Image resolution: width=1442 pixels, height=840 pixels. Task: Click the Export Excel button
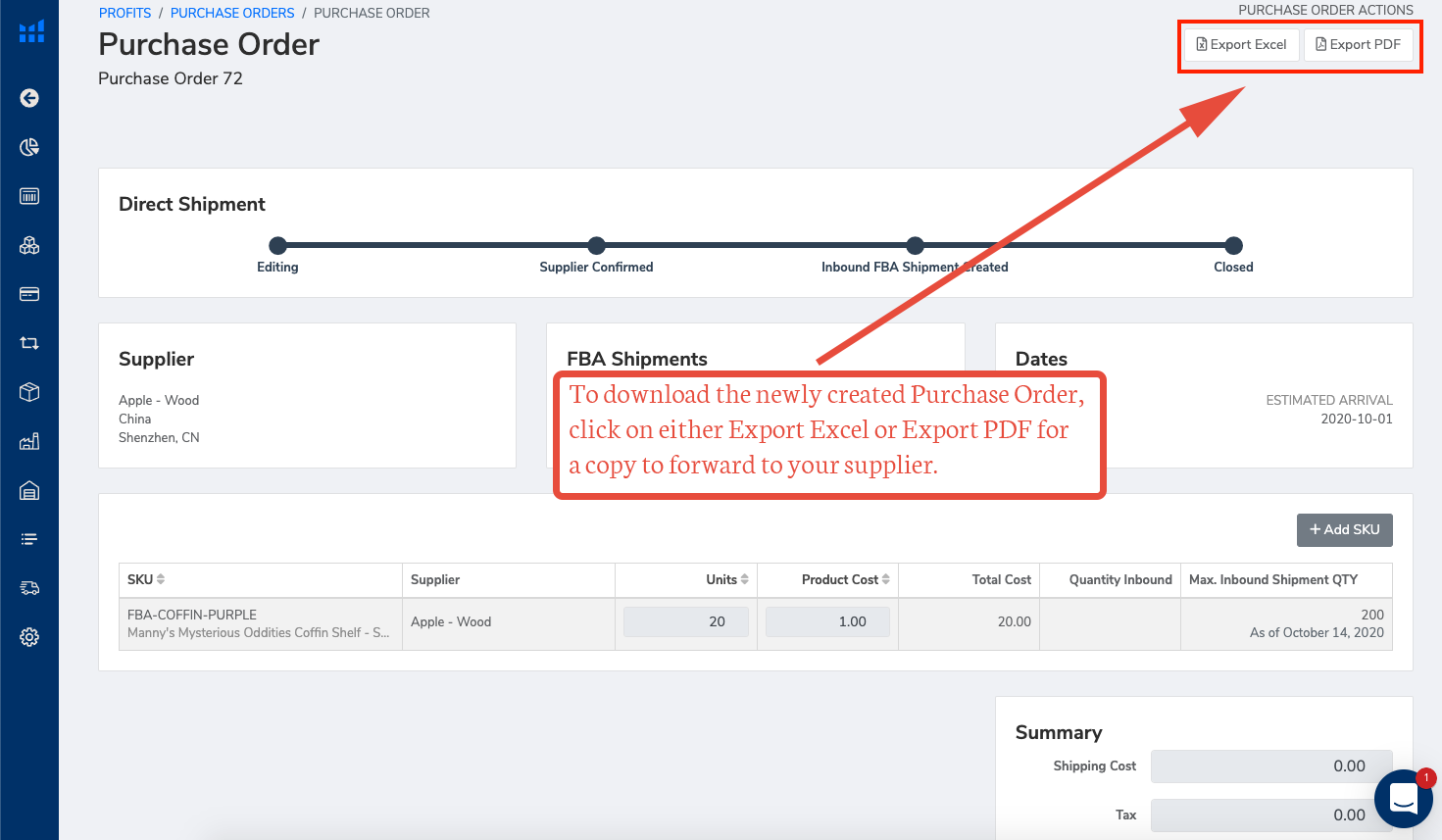(x=1241, y=44)
